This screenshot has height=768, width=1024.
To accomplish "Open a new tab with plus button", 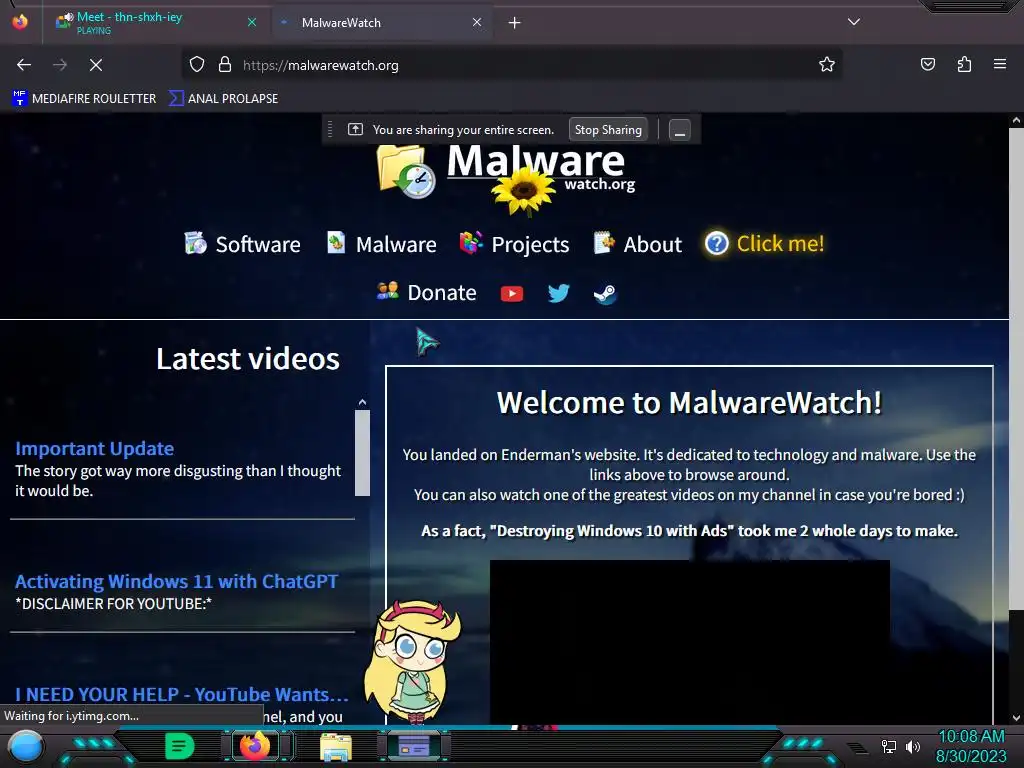I will [515, 23].
